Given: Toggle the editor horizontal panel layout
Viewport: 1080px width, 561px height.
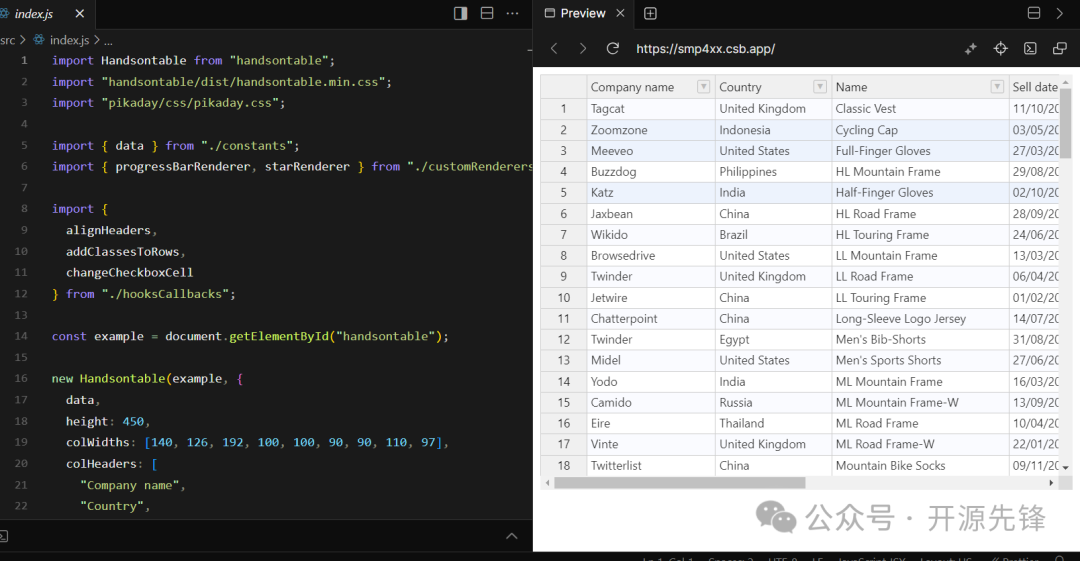Looking at the screenshot, I should (x=487, y=13).
